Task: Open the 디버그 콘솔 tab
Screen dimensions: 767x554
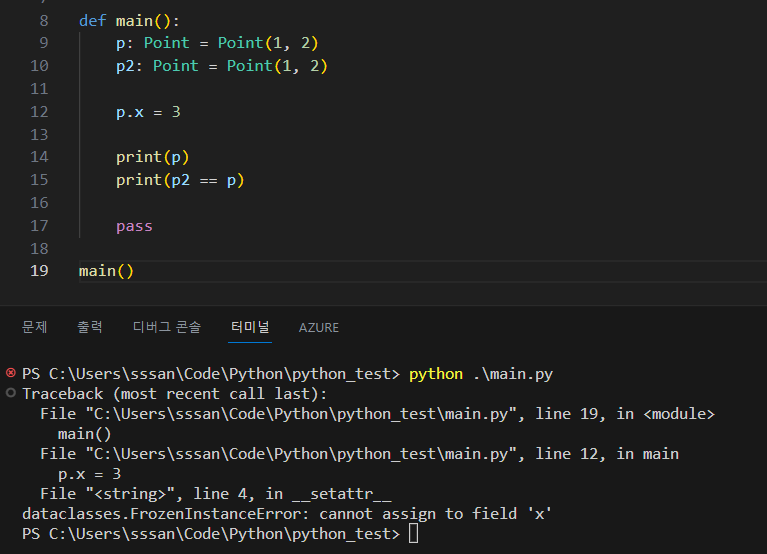Action: point(167,327)
